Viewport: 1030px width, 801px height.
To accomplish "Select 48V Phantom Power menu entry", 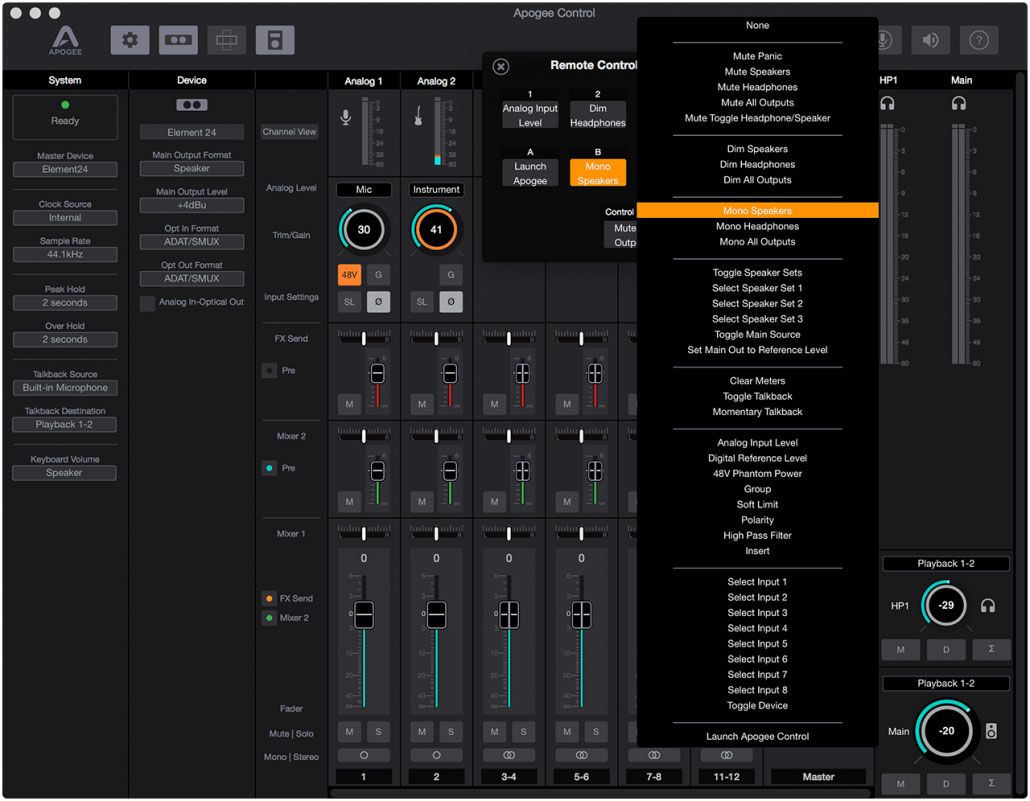I will (757, 474).
